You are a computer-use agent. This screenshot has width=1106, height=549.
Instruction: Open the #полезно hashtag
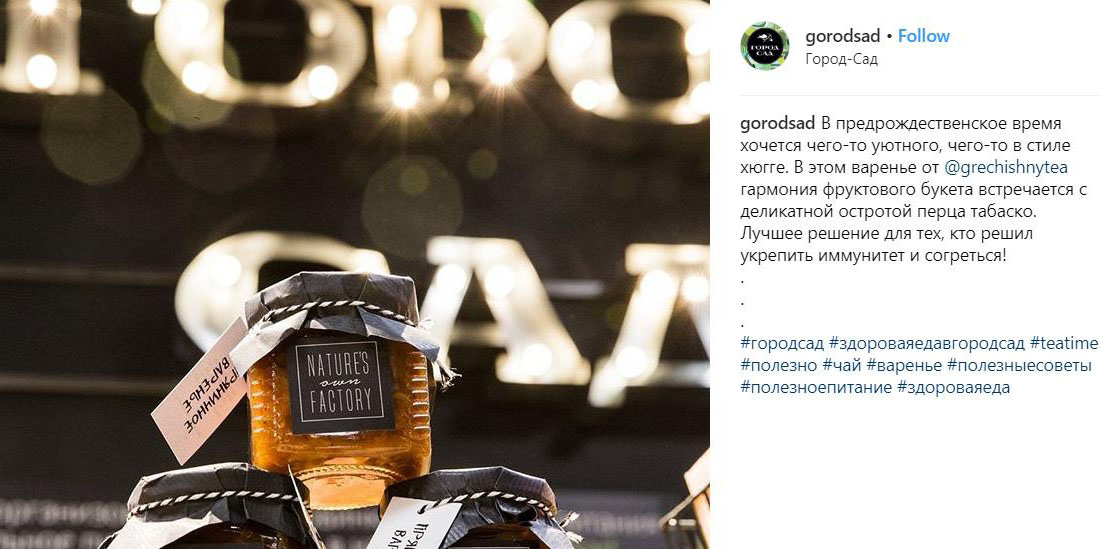tap(779, 366)
